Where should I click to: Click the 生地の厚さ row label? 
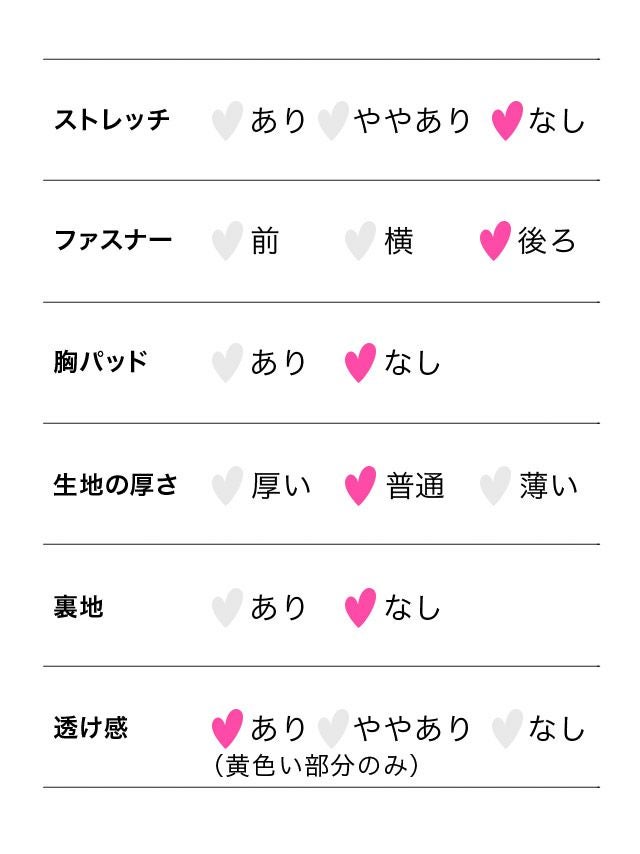tap(115, 486)
